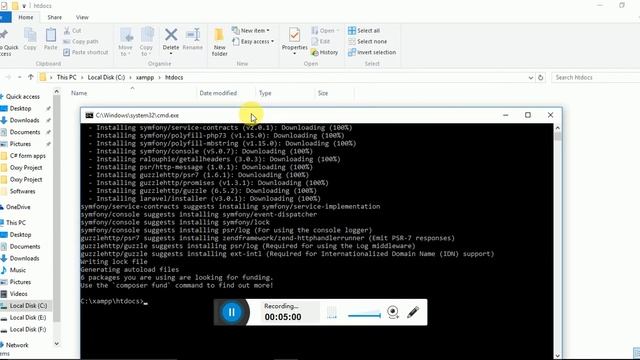The width and height of the screenshot is (640, 360).
Task: Click Select none in the ribbon
Action: point(367,42)
